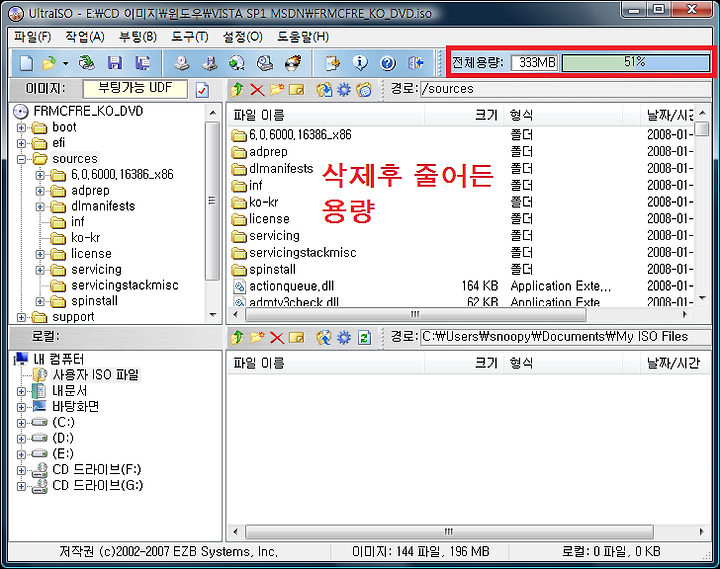The image size is (720, 569).
Task: Open the 파일(F) menu
Action: point(32,37)
